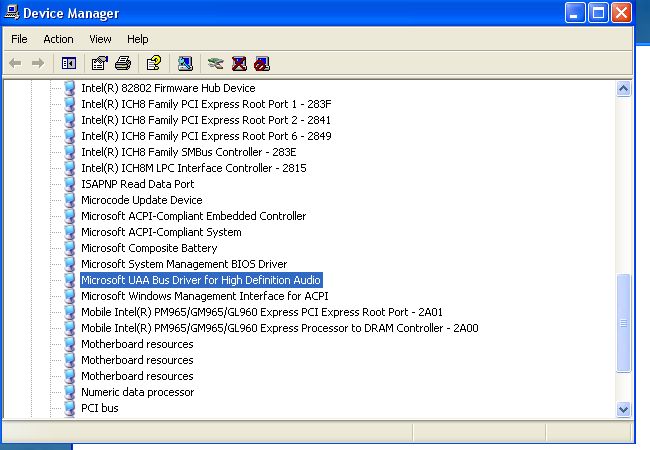Select Microcode Update Device entry
650x450 pixels.
[141, 200]
